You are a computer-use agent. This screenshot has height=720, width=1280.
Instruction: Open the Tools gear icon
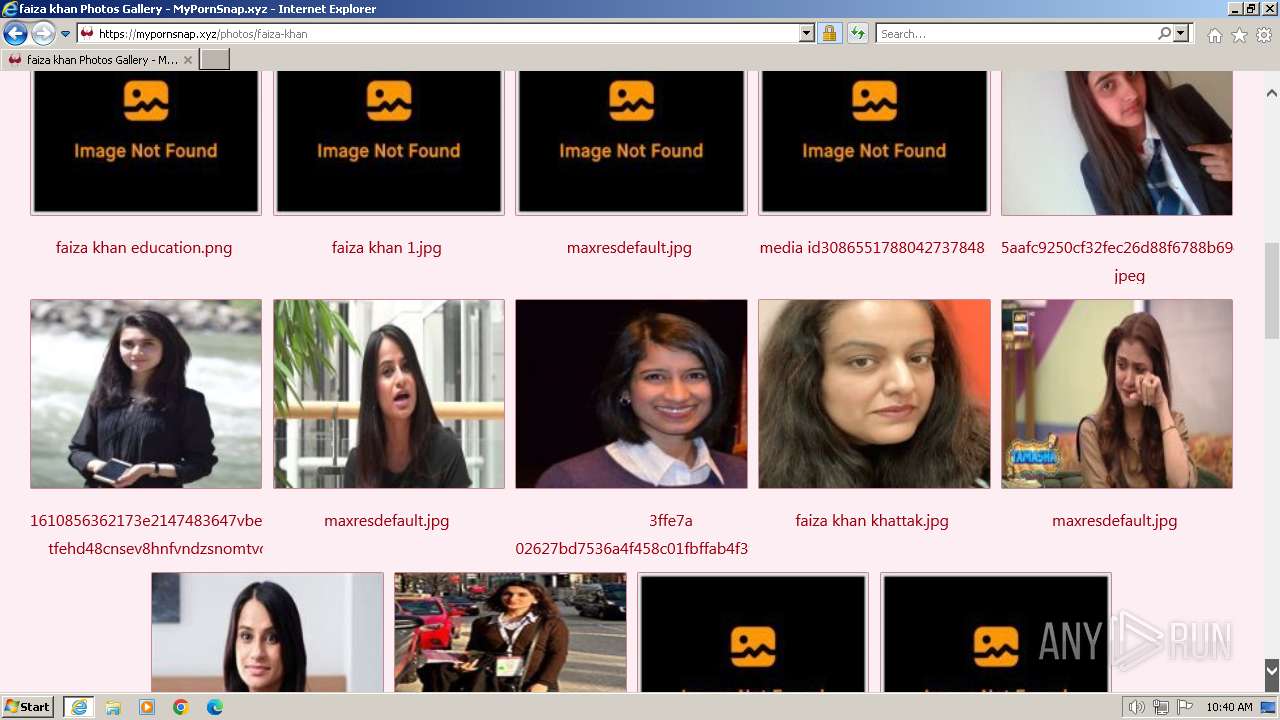point(1264,35)
